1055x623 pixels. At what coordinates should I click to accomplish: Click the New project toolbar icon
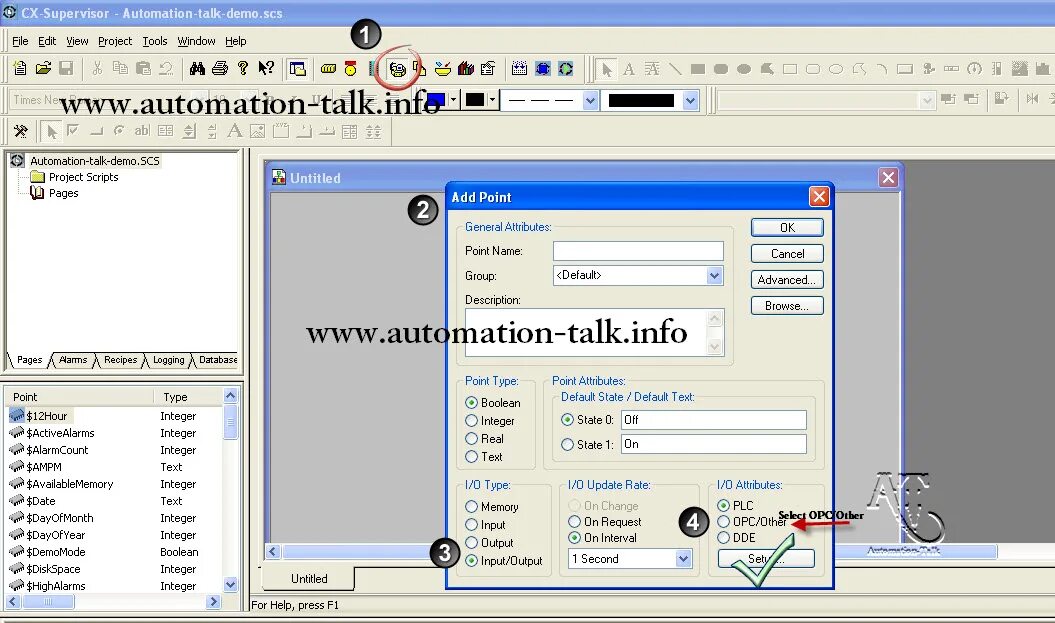tap(20, 68)
